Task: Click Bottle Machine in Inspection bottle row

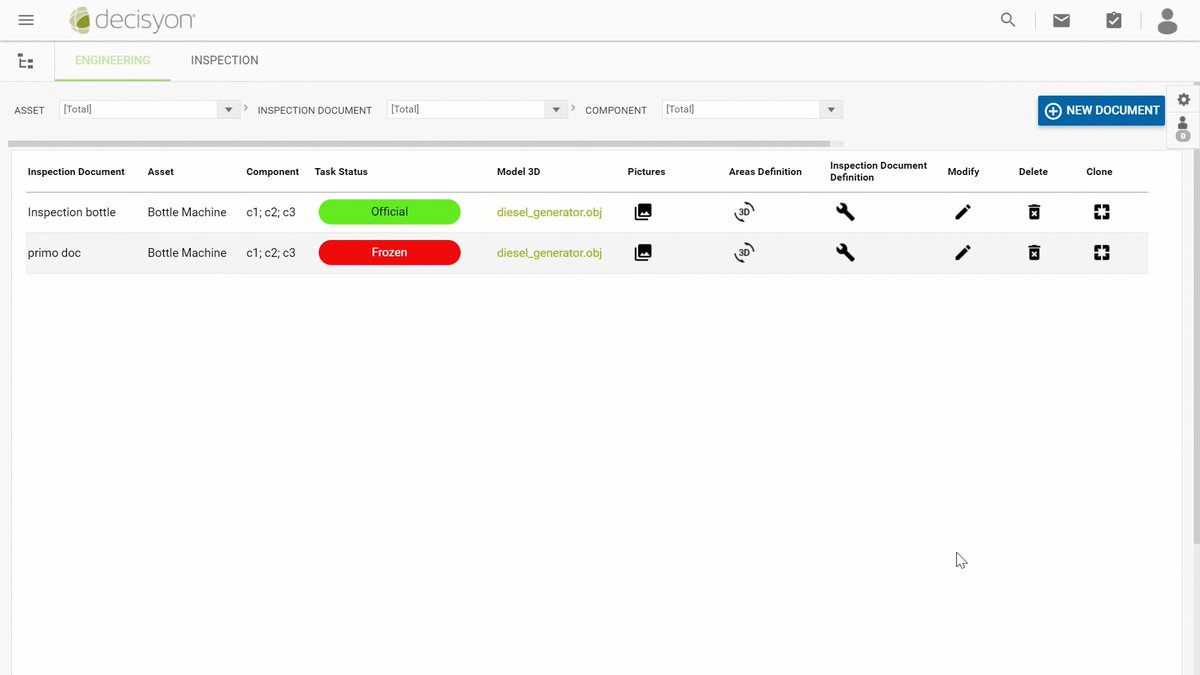Action: [187, 212]
